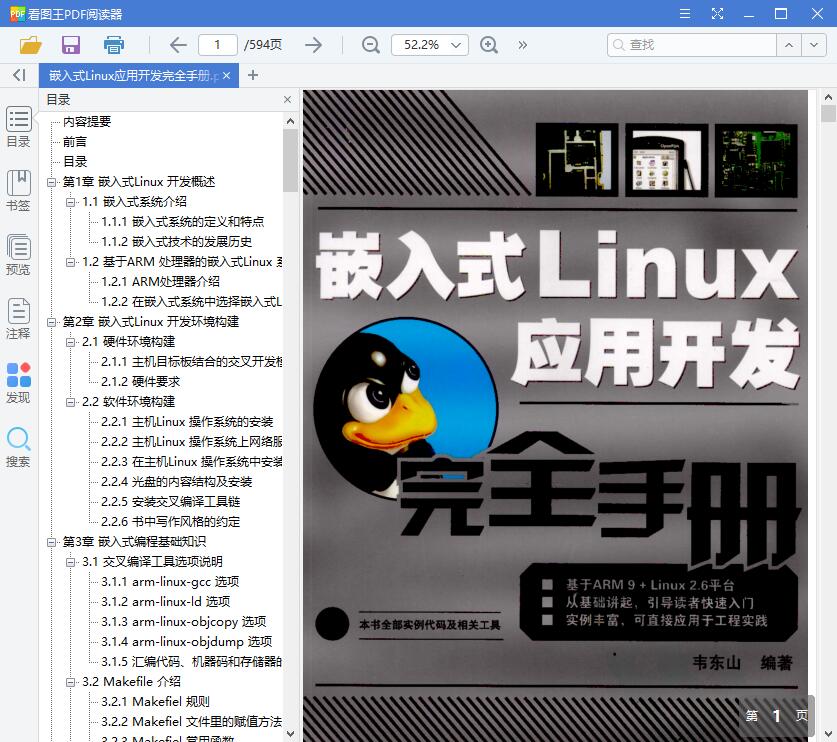Go to 2.2.4 光盘的内容结构及安装
This screenshot has width=837, height=742.
(177, 482)
